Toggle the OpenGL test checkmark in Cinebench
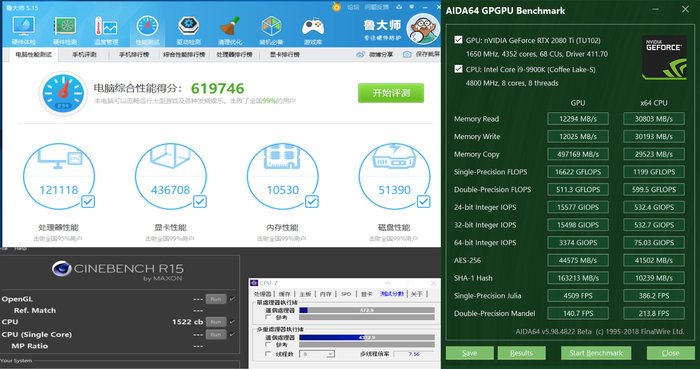 coord(232,299)
